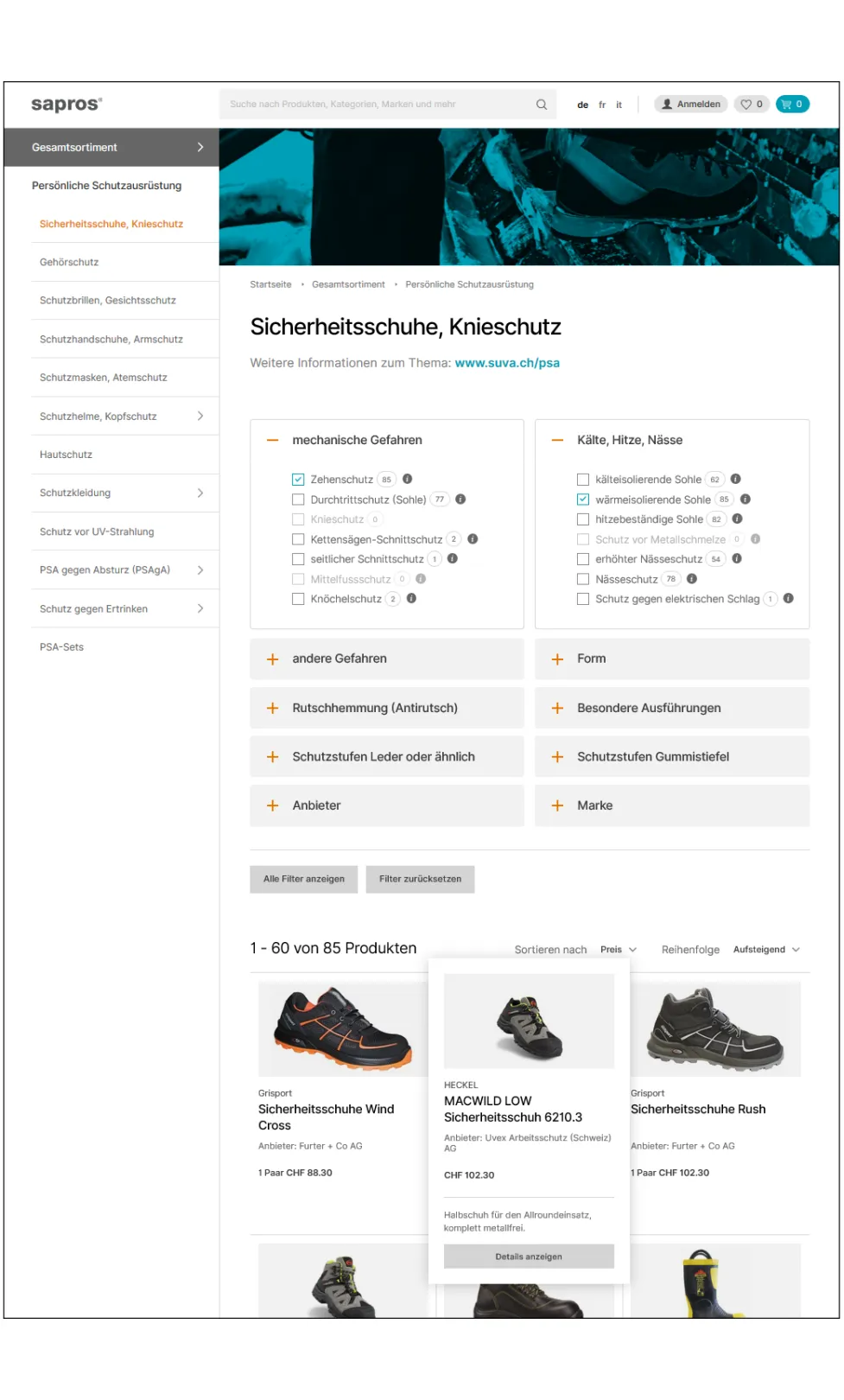Viewport: 844px width, 1400px height.
Task: Open Schutzhelme, Kopfschutz category
Action: [x=125, y=417]
